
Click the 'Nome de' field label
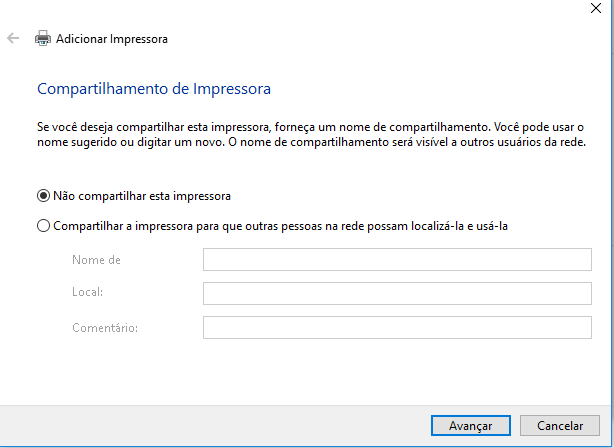(96, 260)
